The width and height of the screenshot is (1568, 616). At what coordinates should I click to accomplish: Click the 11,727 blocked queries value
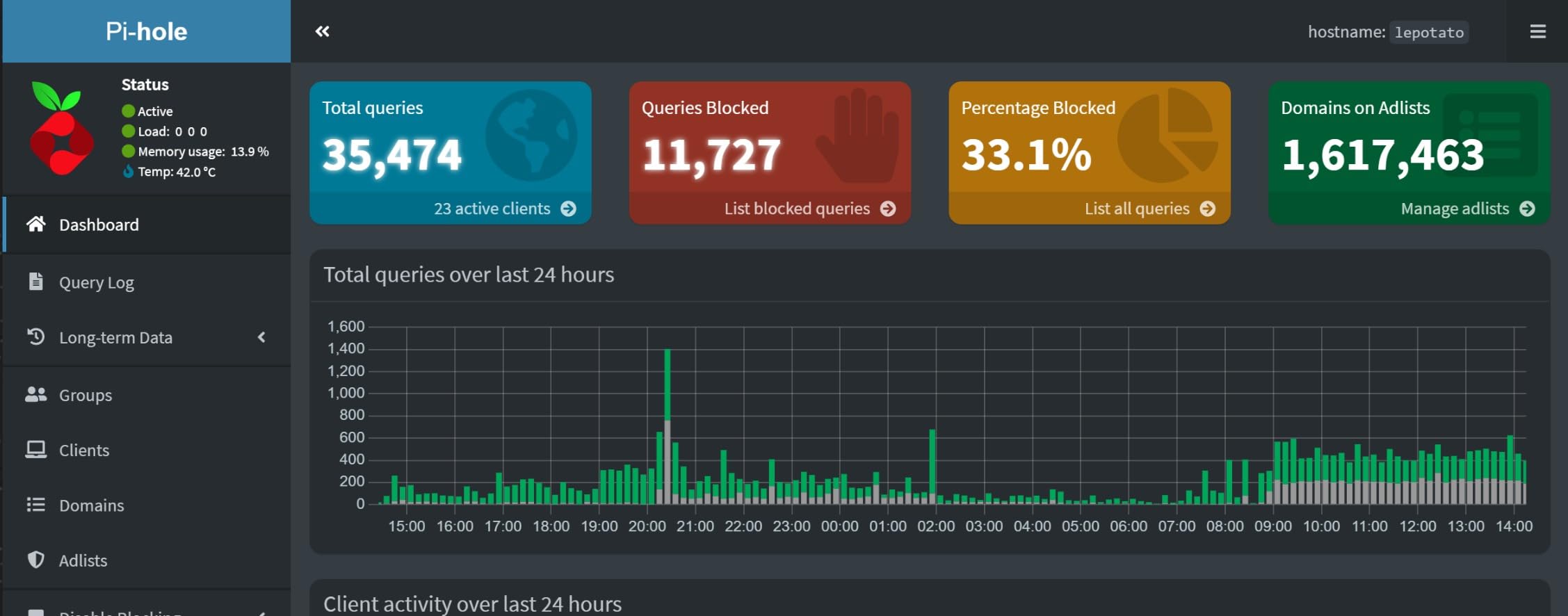point(711,154)
